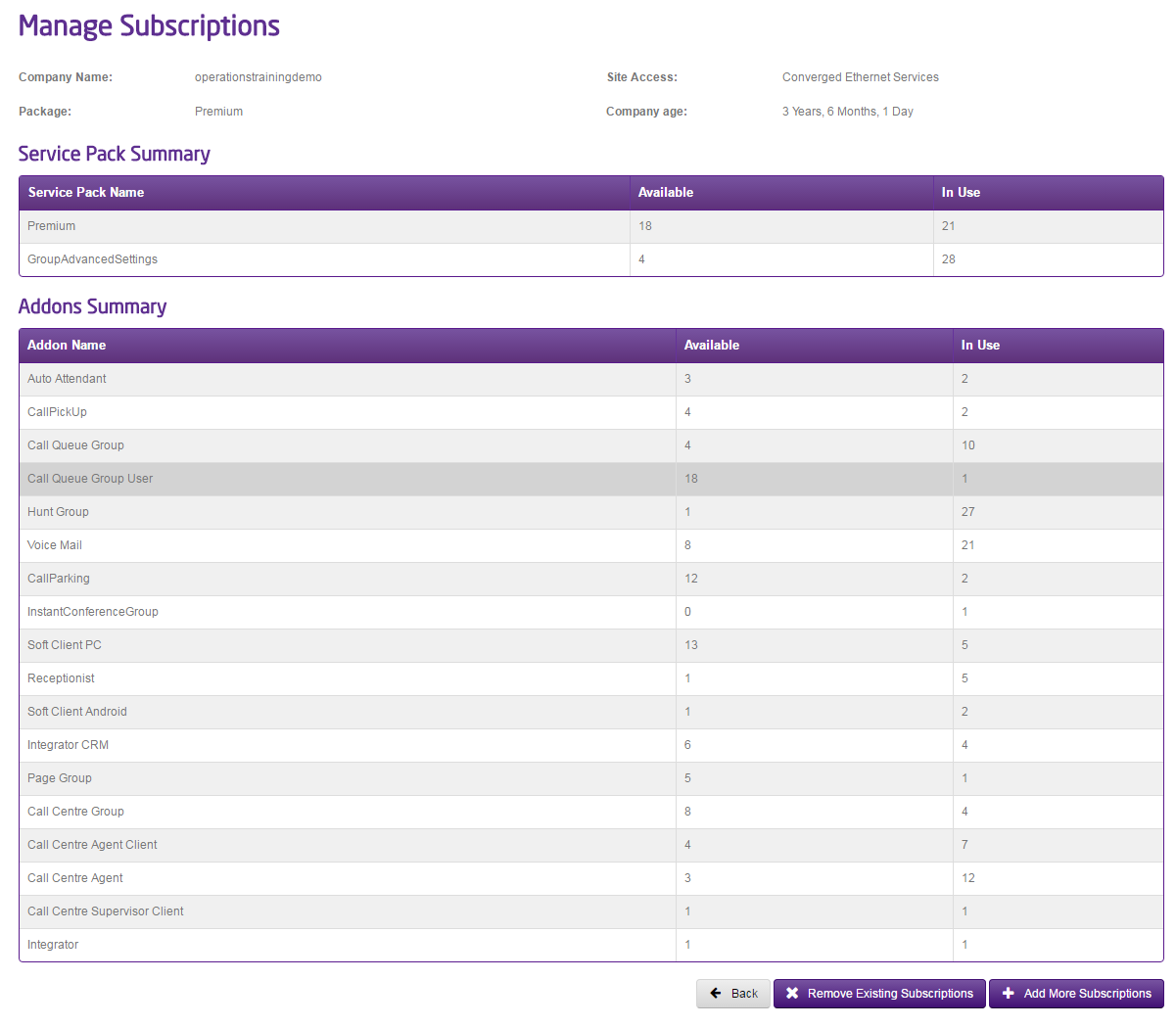Go back using the Back button
This screenshot has height=1027, width=1176.
(x=733, y=993)
